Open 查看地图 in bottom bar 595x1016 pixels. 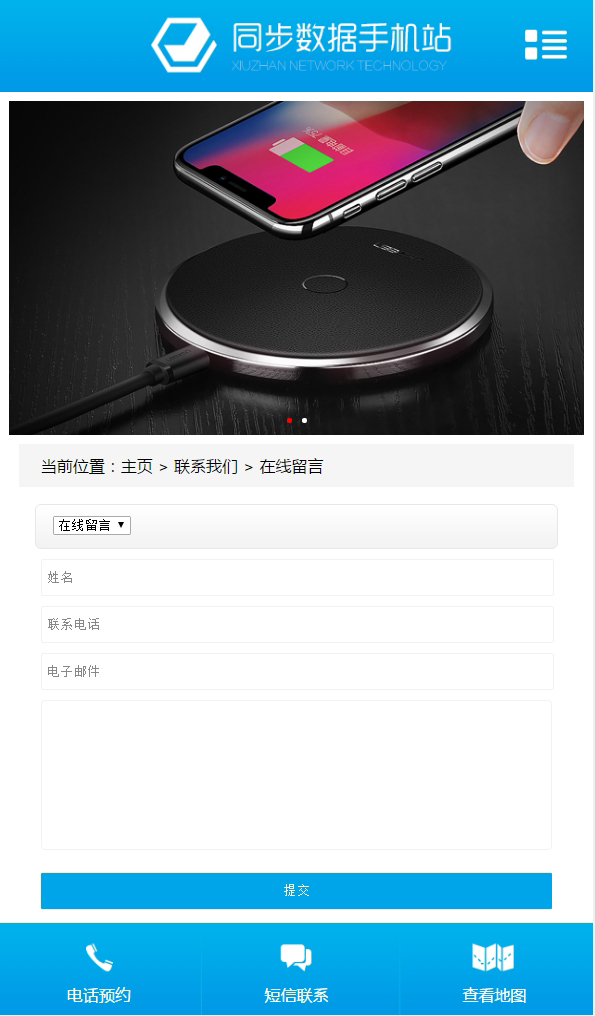coord(494,995)
